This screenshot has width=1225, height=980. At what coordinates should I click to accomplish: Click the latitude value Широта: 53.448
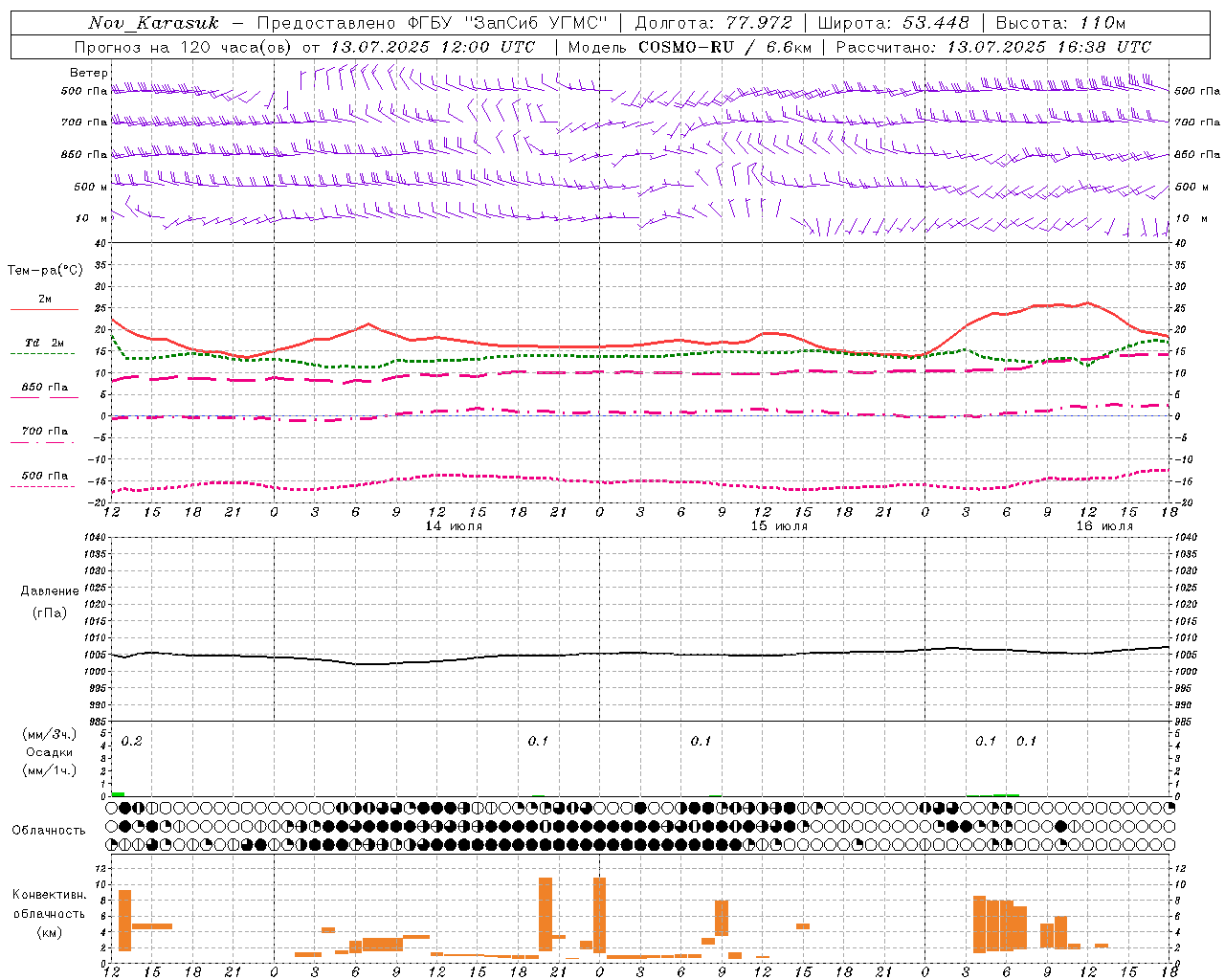point(893,23)
